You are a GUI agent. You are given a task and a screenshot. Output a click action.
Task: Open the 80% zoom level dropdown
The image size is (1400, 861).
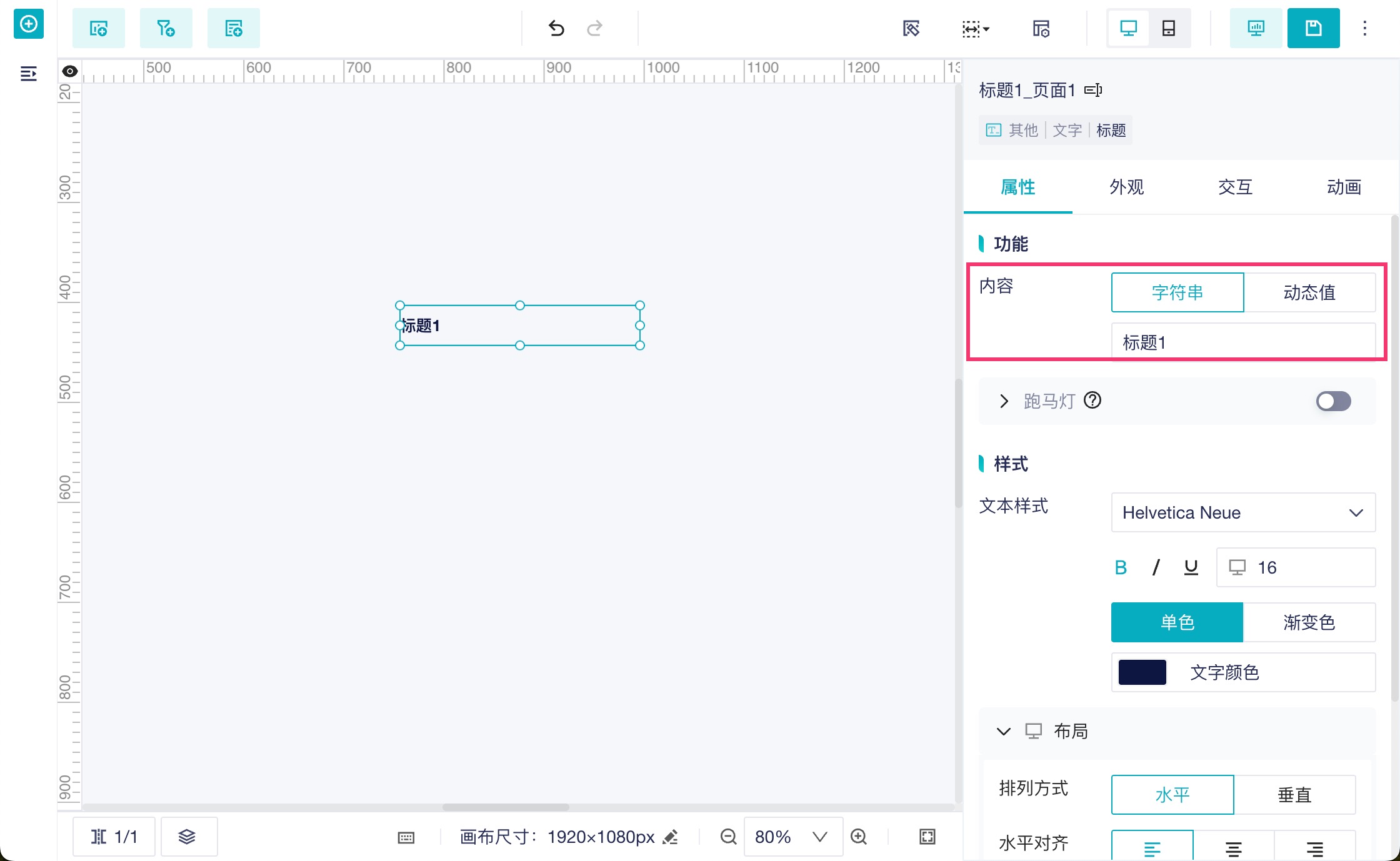(791, 837)
